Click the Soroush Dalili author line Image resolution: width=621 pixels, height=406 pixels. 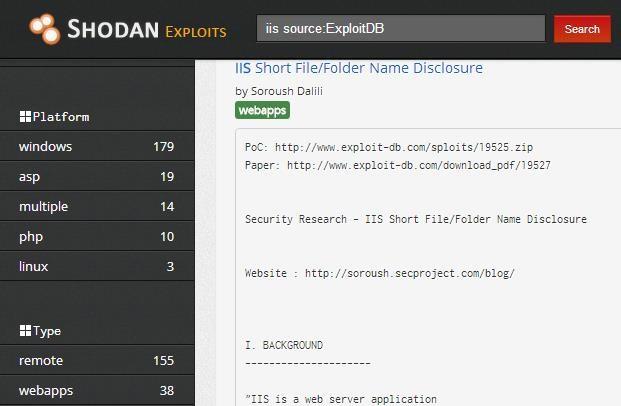279,91
